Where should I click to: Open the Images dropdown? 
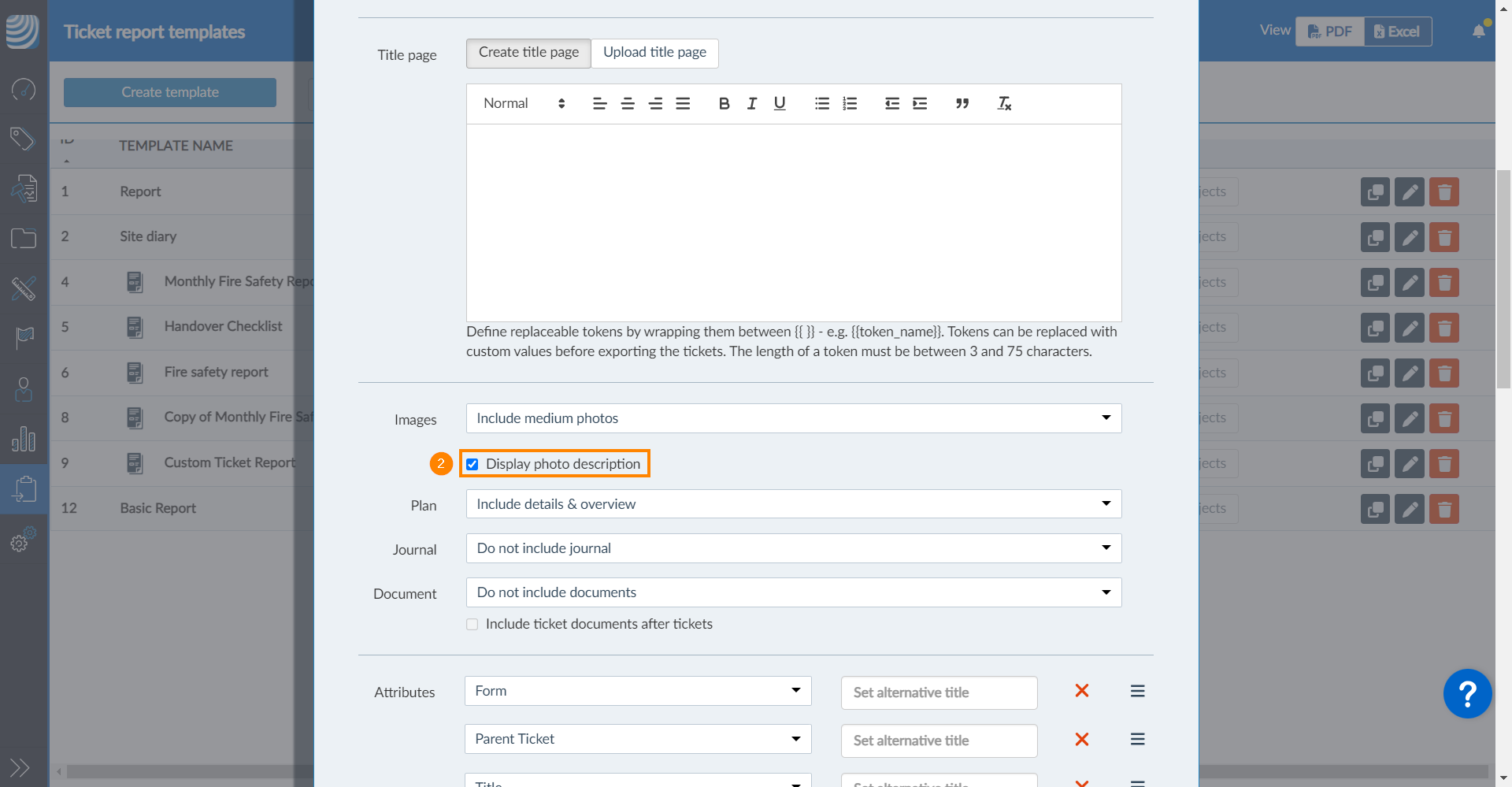[793, 418]
